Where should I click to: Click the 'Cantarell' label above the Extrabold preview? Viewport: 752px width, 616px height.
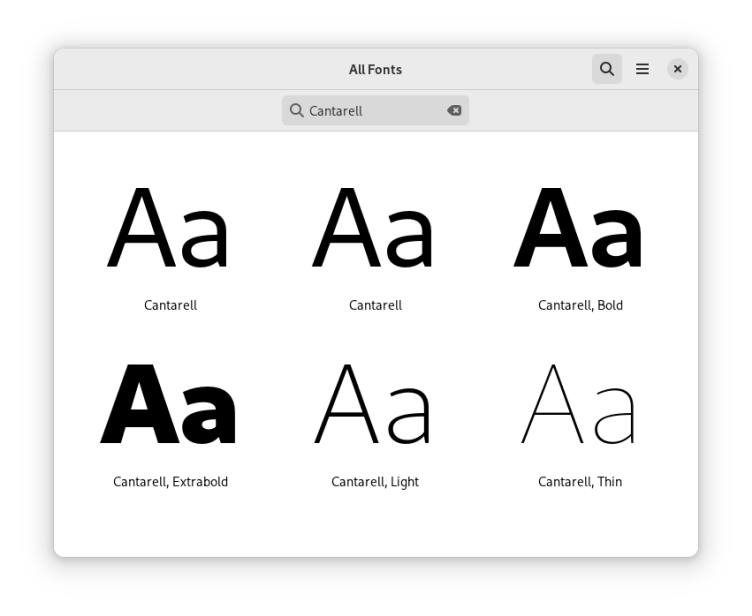(x=170, y=305)
